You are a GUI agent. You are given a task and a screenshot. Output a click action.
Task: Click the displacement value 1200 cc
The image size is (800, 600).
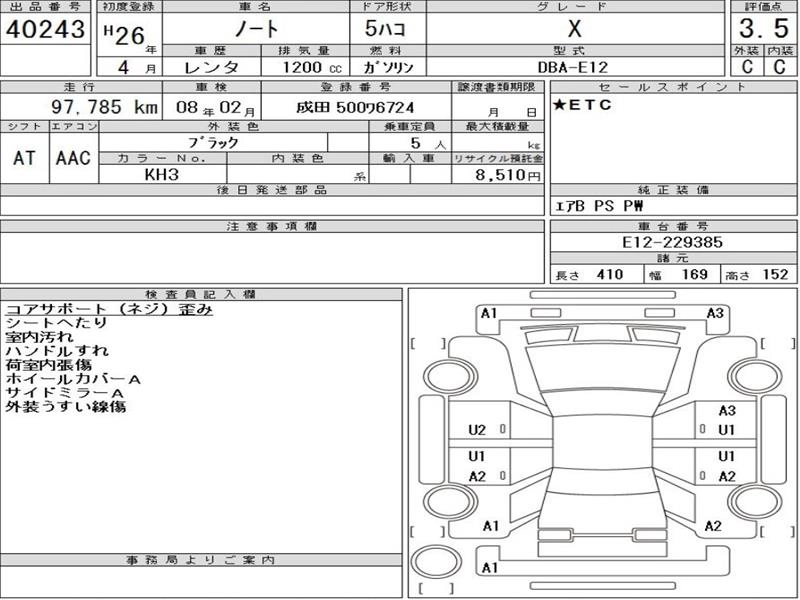[312, 67]
